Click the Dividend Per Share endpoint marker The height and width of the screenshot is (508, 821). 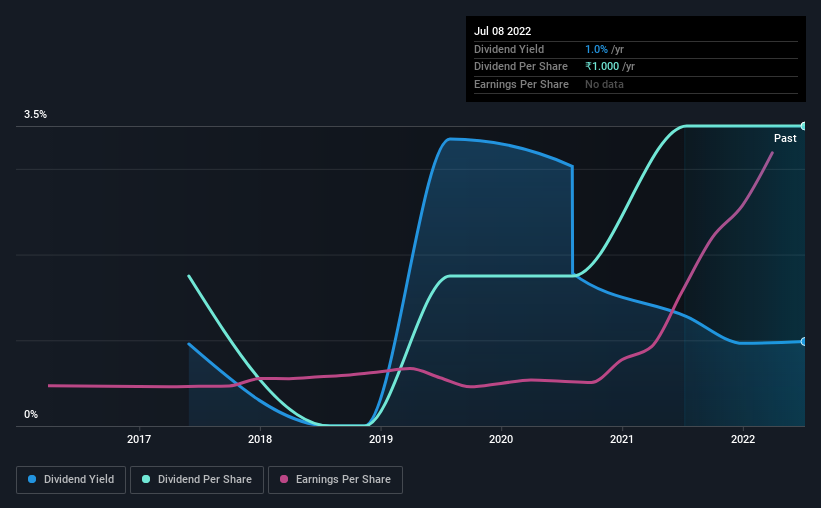tap(804, 126)
